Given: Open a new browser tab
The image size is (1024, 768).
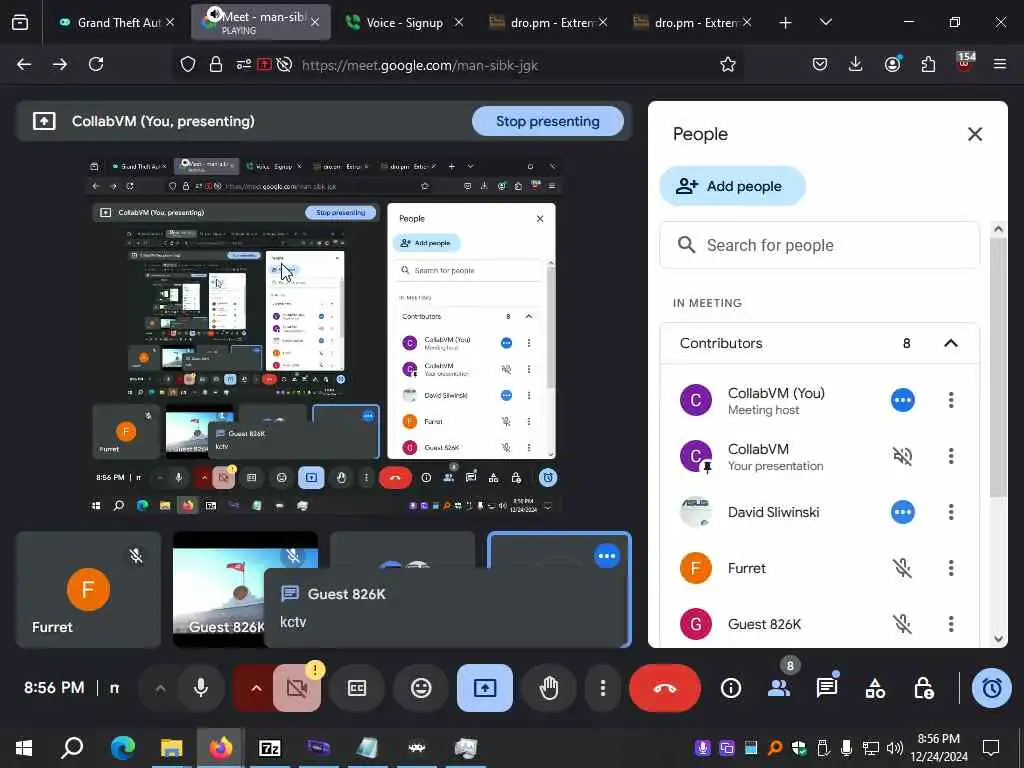Looking at the screenshot, I should tap(785, 23).
